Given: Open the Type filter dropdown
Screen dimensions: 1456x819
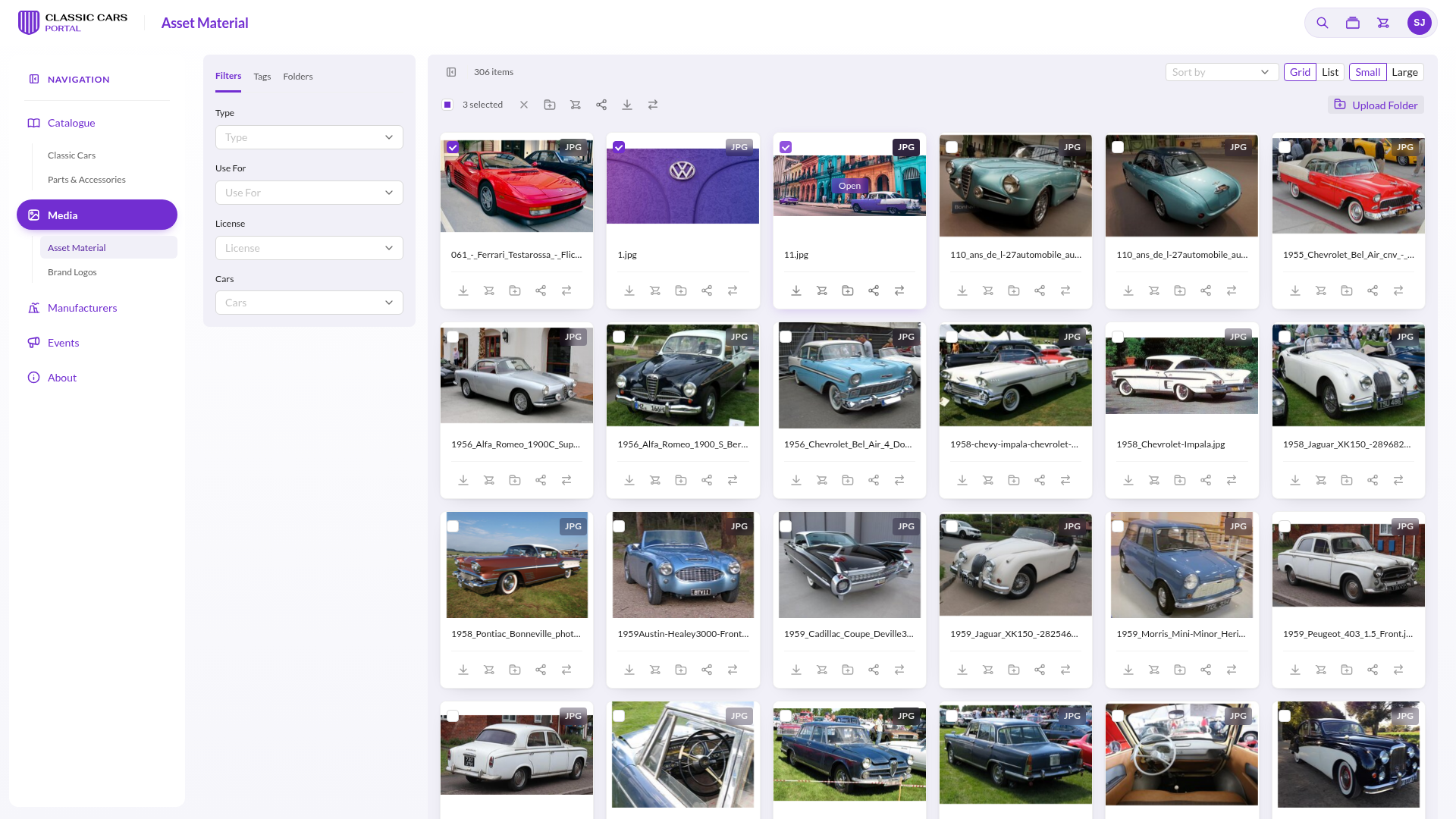Looking at the screenshot, I should pos(309,137).
